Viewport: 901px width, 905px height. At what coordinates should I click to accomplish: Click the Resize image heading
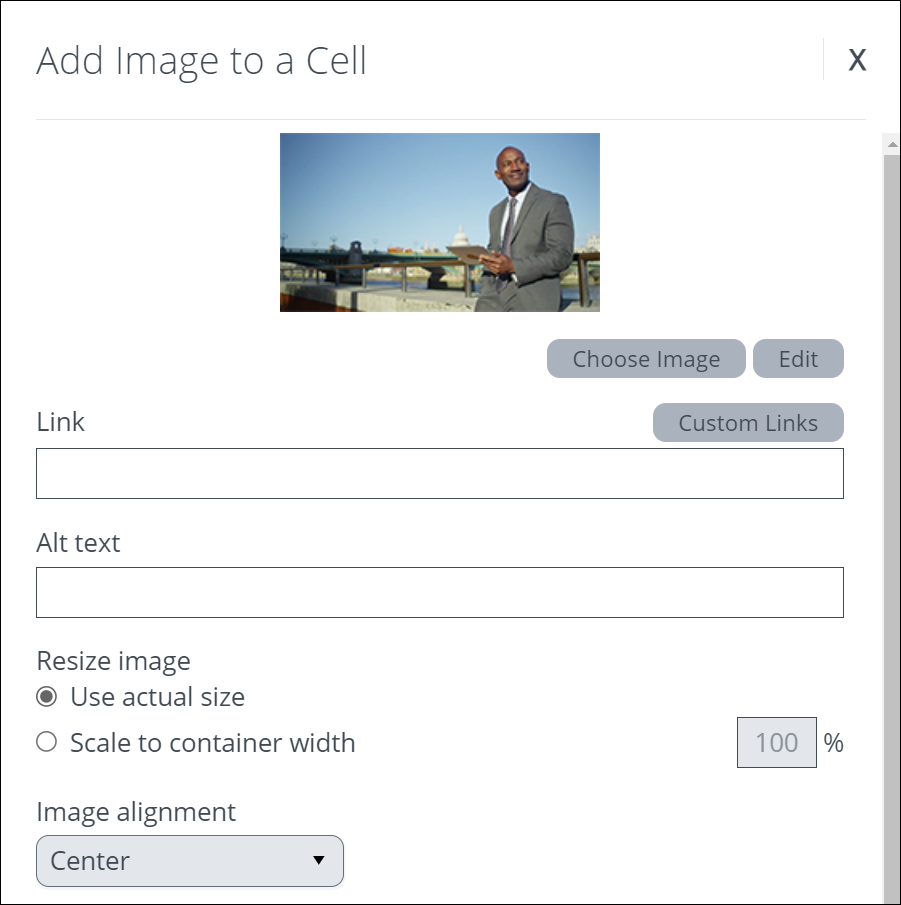(x=113, y=661)
